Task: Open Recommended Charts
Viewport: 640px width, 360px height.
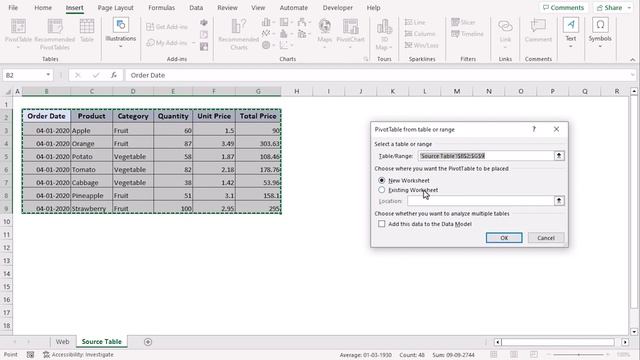Action: click(x=239, y=34)
